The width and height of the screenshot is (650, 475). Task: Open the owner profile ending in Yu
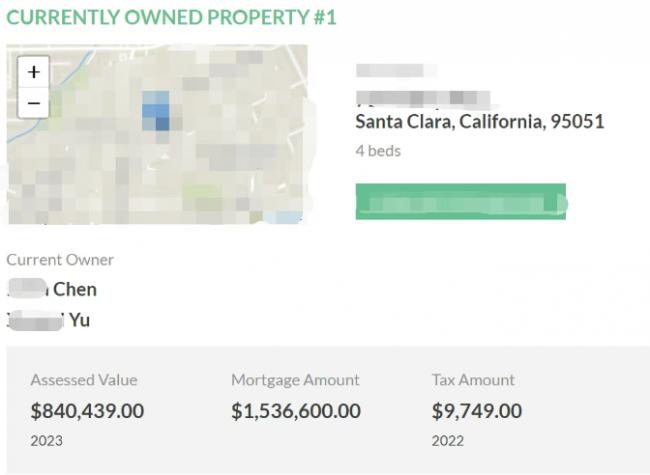click(x=49, y=320)
